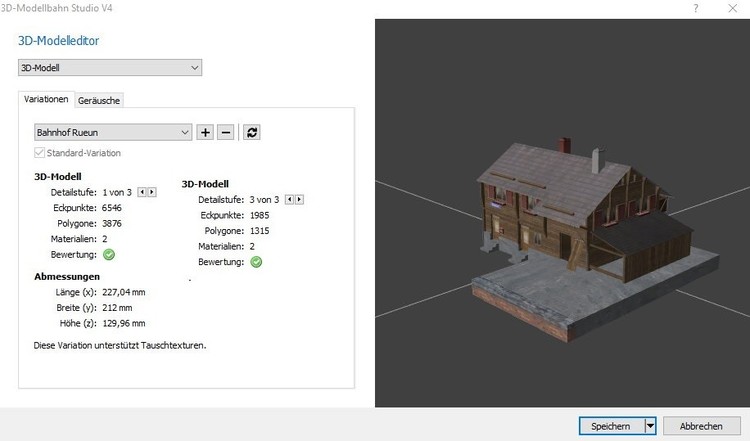750x441 pixels.
Task: Open the Speichern split-button arrow
Action: tap(650, 426)
